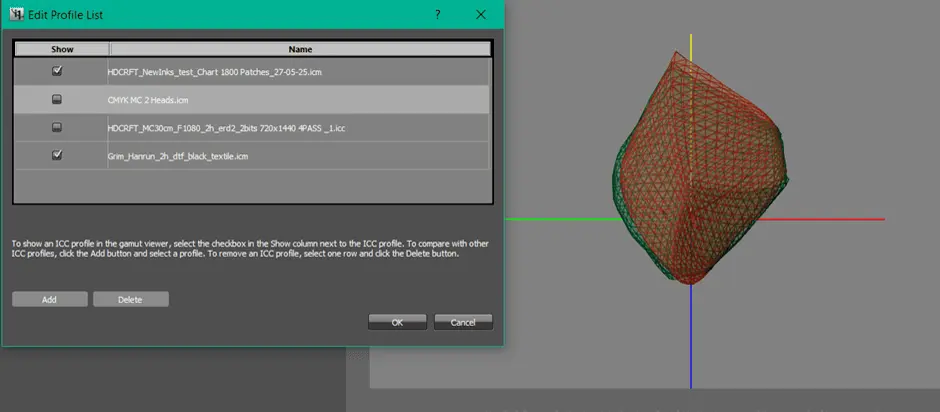The height and width of the screenshot is (412, 940).
Task: Close the Edit Profile List dialog
Action: [481, 14]
